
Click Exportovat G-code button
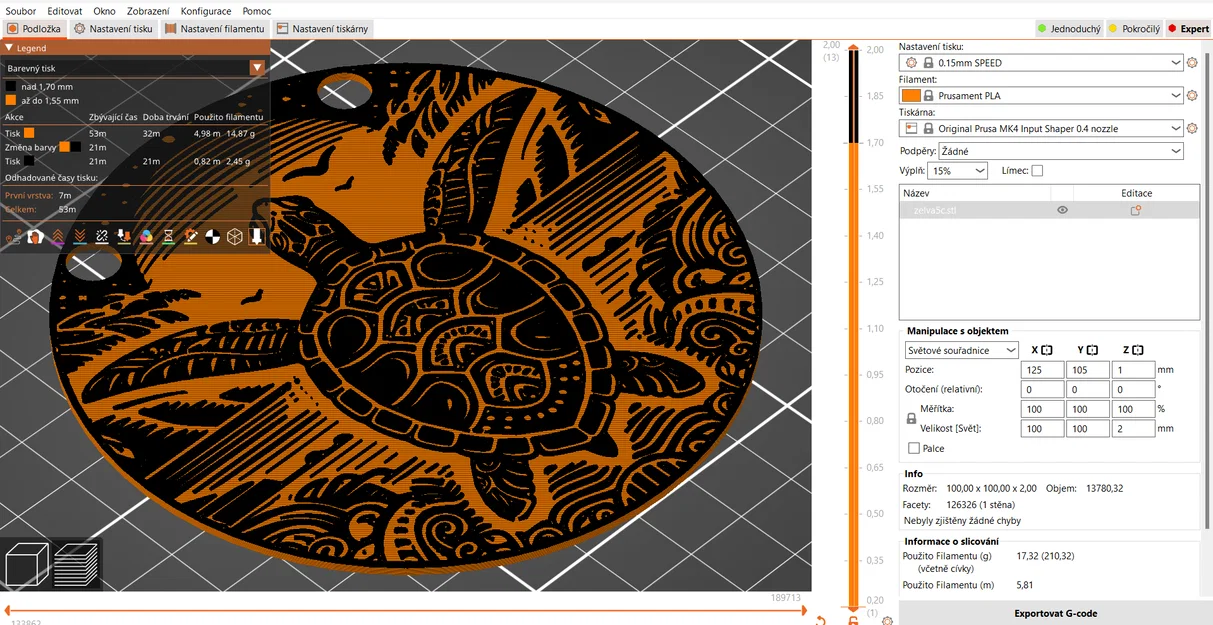click(x=1056, y=613)
